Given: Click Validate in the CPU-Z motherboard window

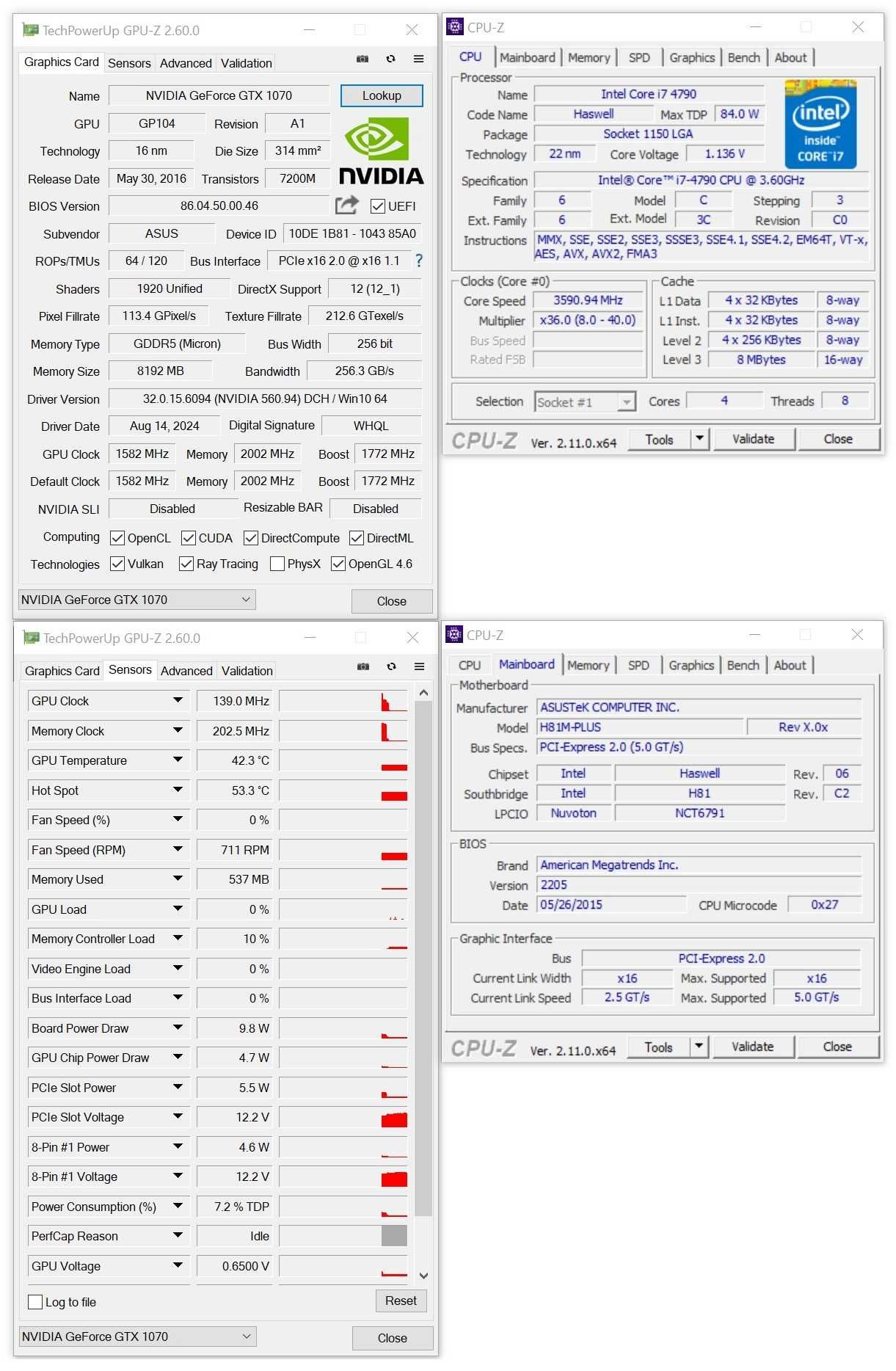Looking at the screenshot, I should (753, 1047).
